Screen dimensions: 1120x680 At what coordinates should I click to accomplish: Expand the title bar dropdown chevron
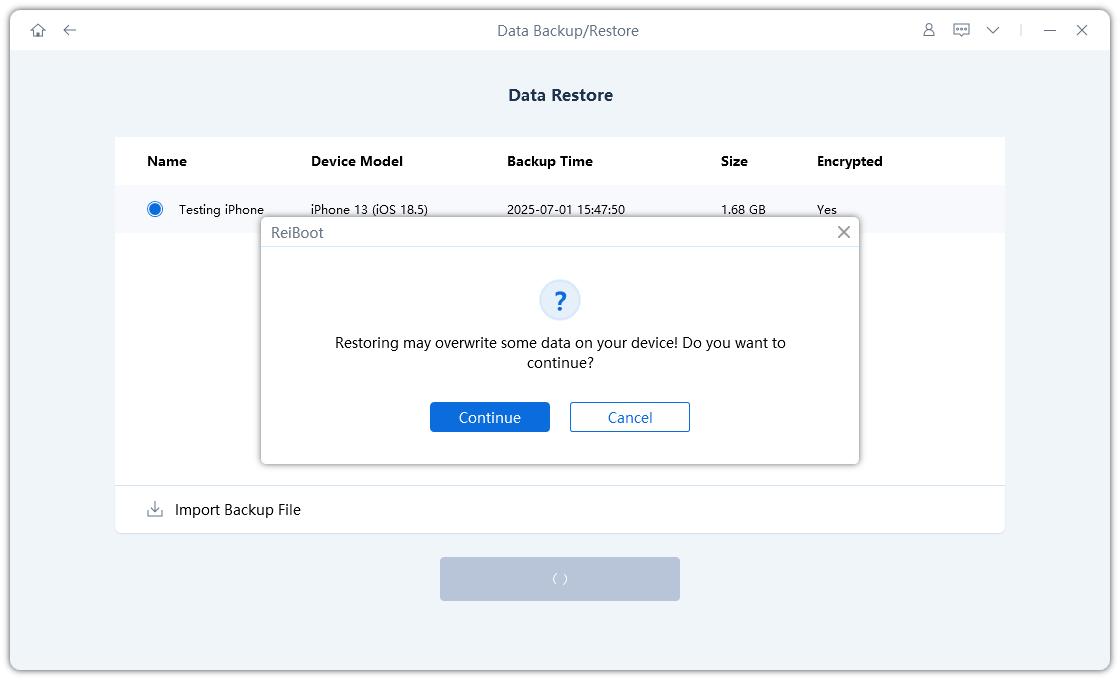[993, 30]
